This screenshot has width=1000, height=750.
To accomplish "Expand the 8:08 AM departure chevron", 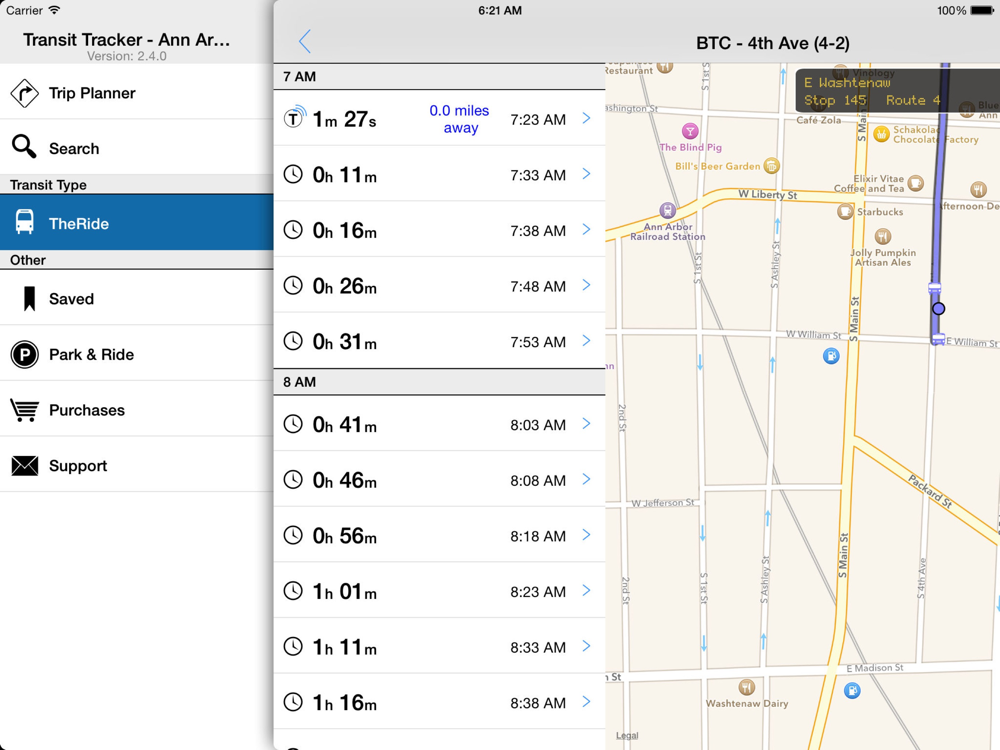I will 587,480.
